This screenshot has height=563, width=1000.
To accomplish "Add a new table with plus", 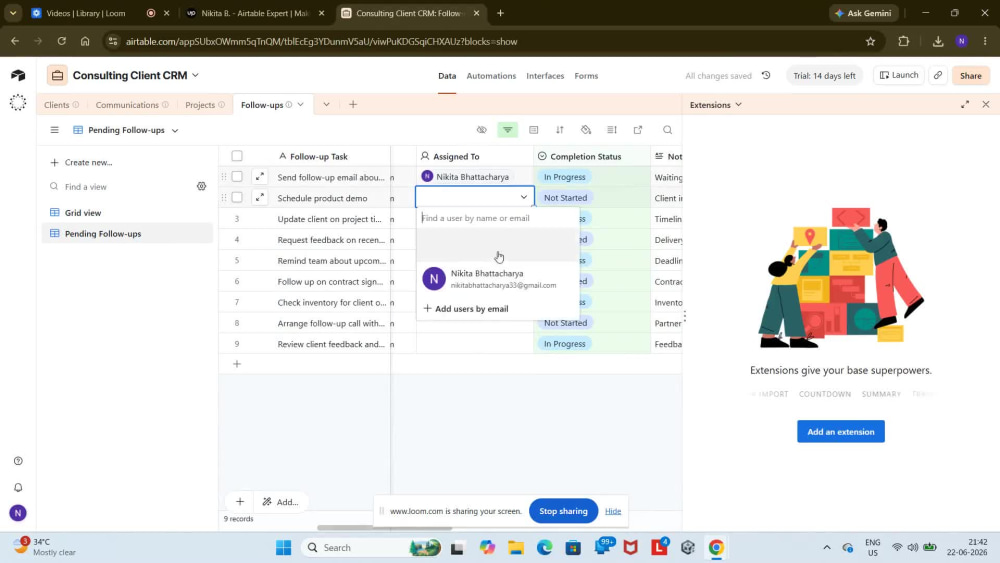I will (353, 105).
